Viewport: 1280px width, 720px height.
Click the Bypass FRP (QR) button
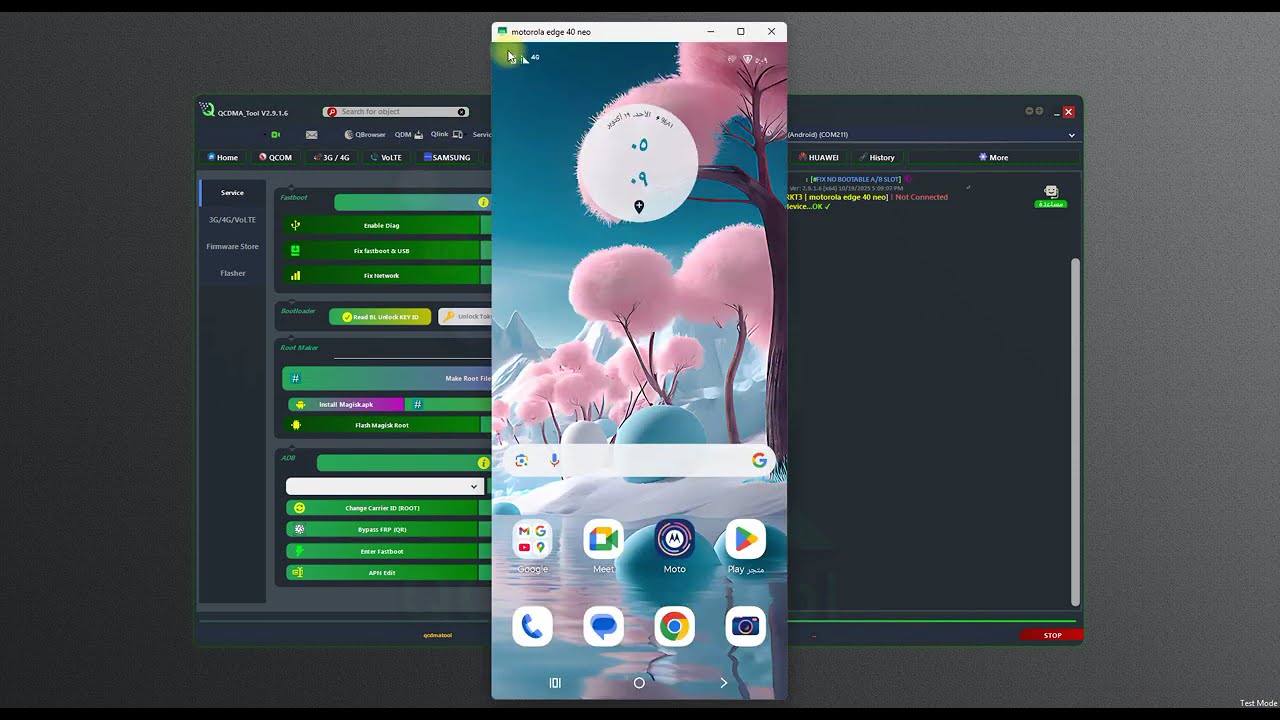(382, 529)
